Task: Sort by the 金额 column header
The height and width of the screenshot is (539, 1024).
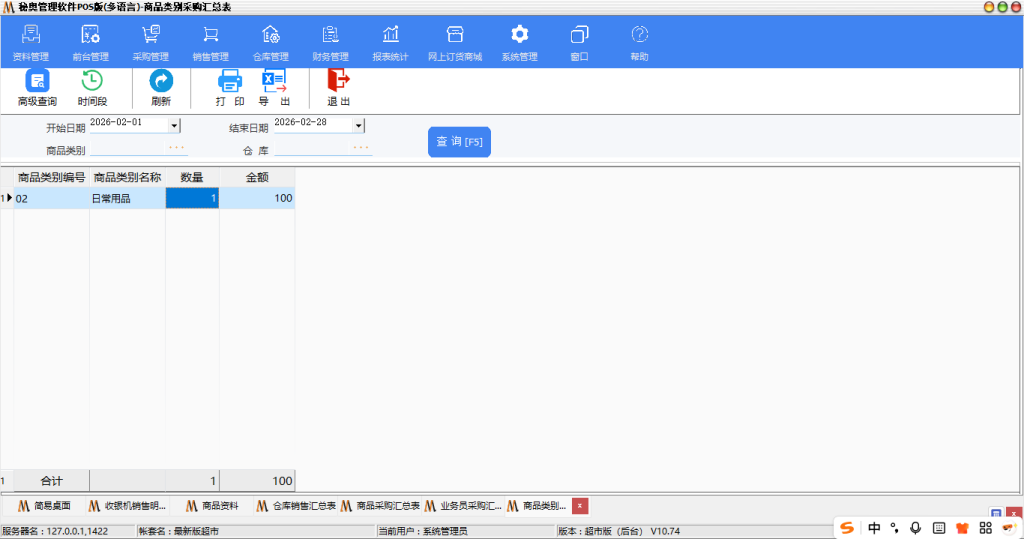Action: coord(257,177)
